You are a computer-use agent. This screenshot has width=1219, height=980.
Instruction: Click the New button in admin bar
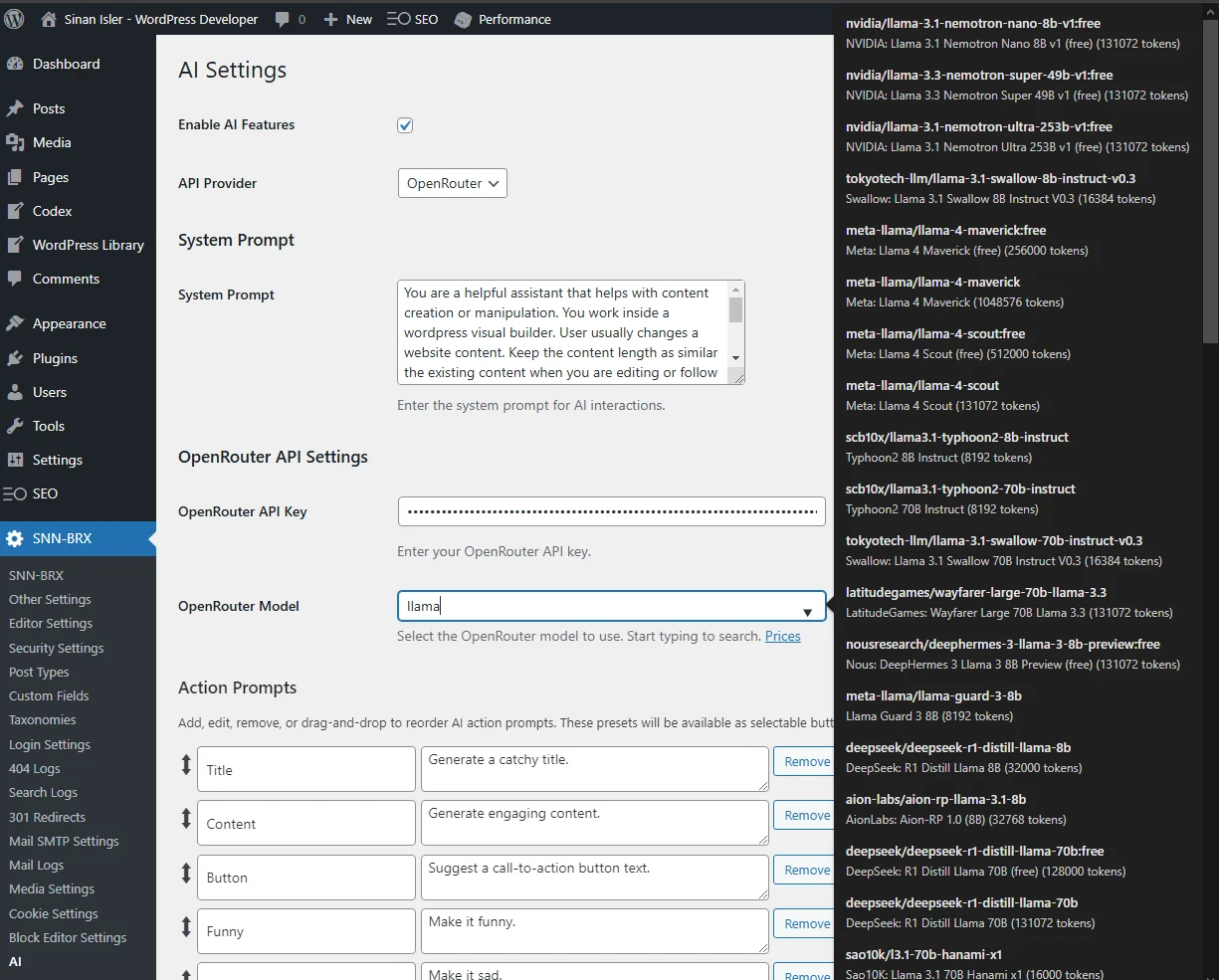[x=348, y=19]
